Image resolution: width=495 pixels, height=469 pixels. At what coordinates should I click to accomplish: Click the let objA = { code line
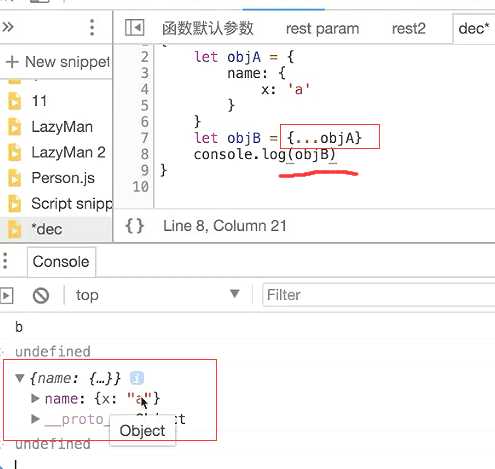[244, 57]
